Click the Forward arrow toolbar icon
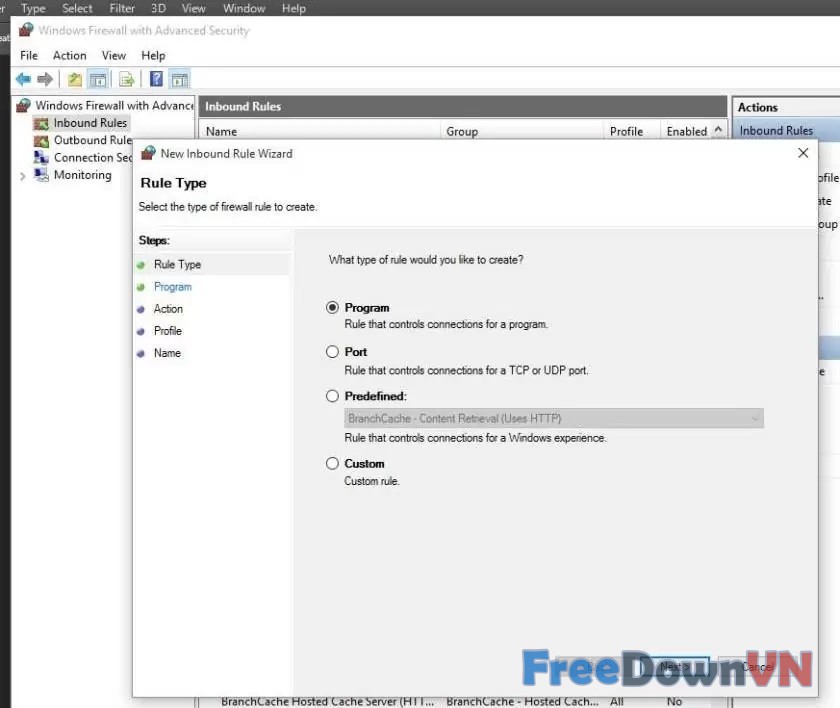The width and height of the screenshot is (840, 708). tap(45, 79)
